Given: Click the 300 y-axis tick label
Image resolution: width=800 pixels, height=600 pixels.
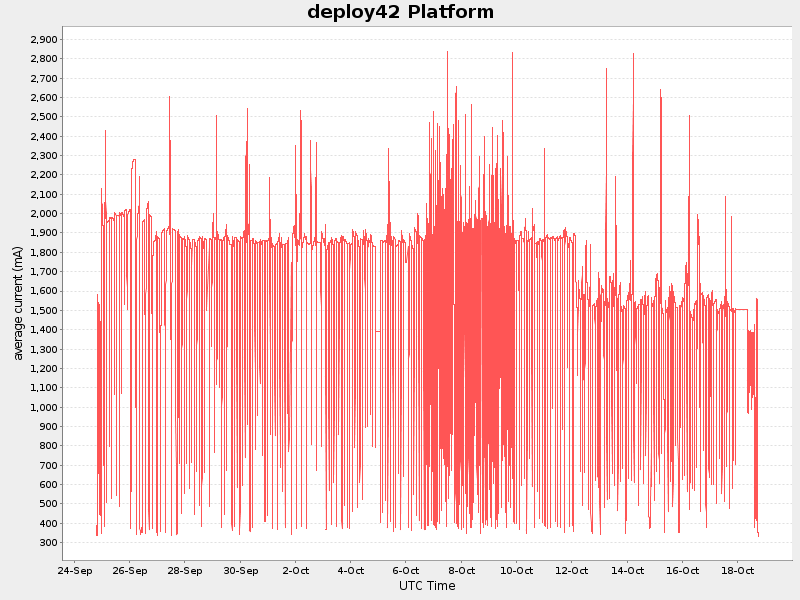Looking at the screenshot, I should coord(50,543).
